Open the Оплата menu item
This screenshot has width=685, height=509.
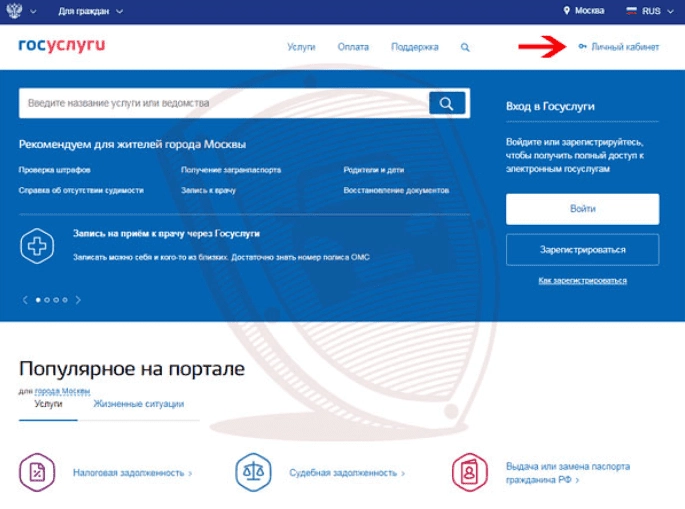[353, 47]
